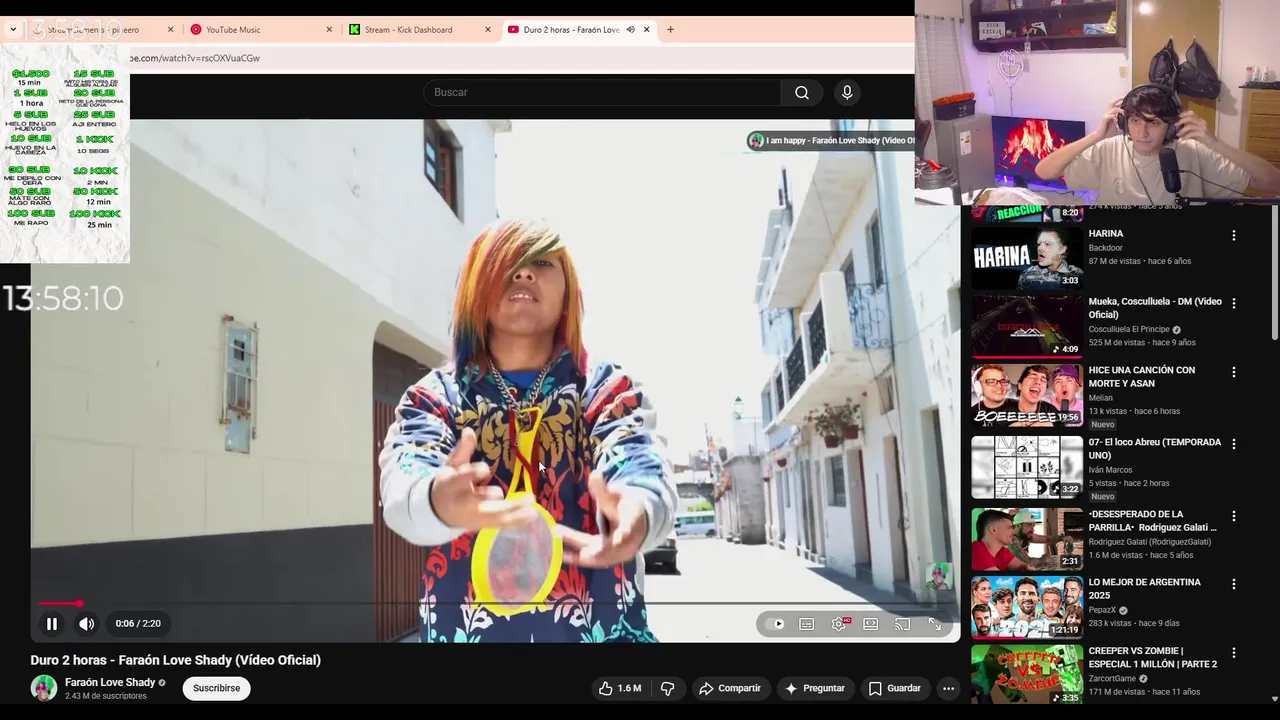Click the 1.6 M likes count
1280x720 pixels.
629,688
